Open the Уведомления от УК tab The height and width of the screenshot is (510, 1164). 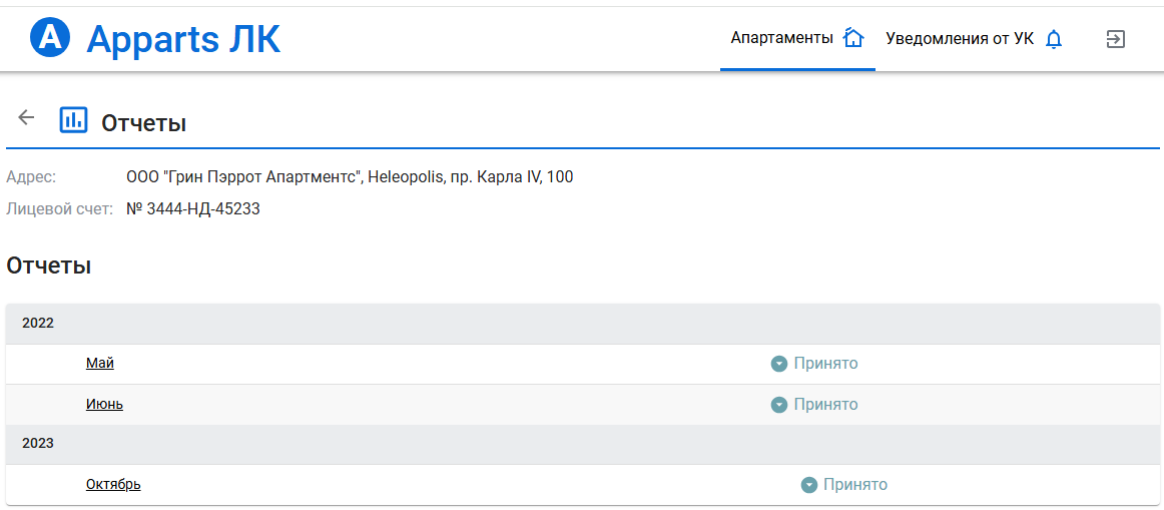coord(960,39)
